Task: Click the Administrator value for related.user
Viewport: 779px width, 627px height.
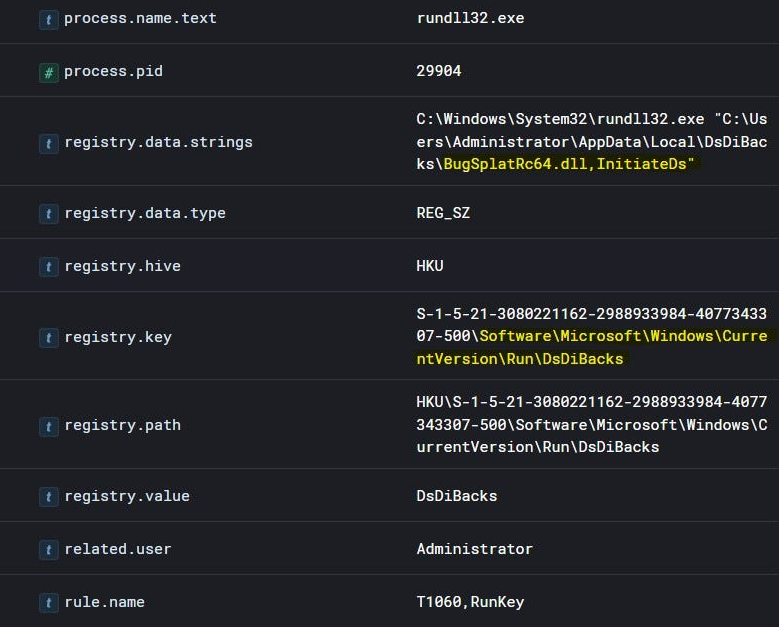Action: 474,549
